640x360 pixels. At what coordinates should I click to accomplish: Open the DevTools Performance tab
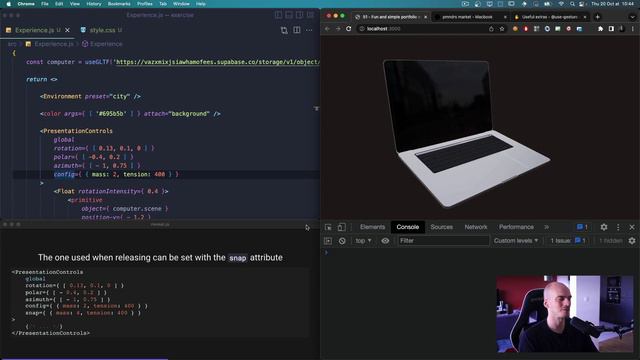pos(516,227)
